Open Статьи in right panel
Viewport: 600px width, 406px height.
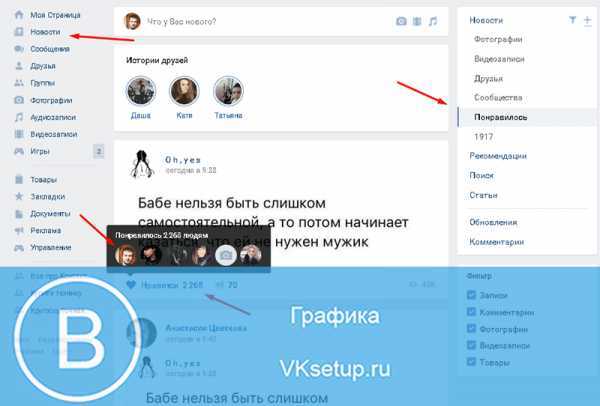483,195
